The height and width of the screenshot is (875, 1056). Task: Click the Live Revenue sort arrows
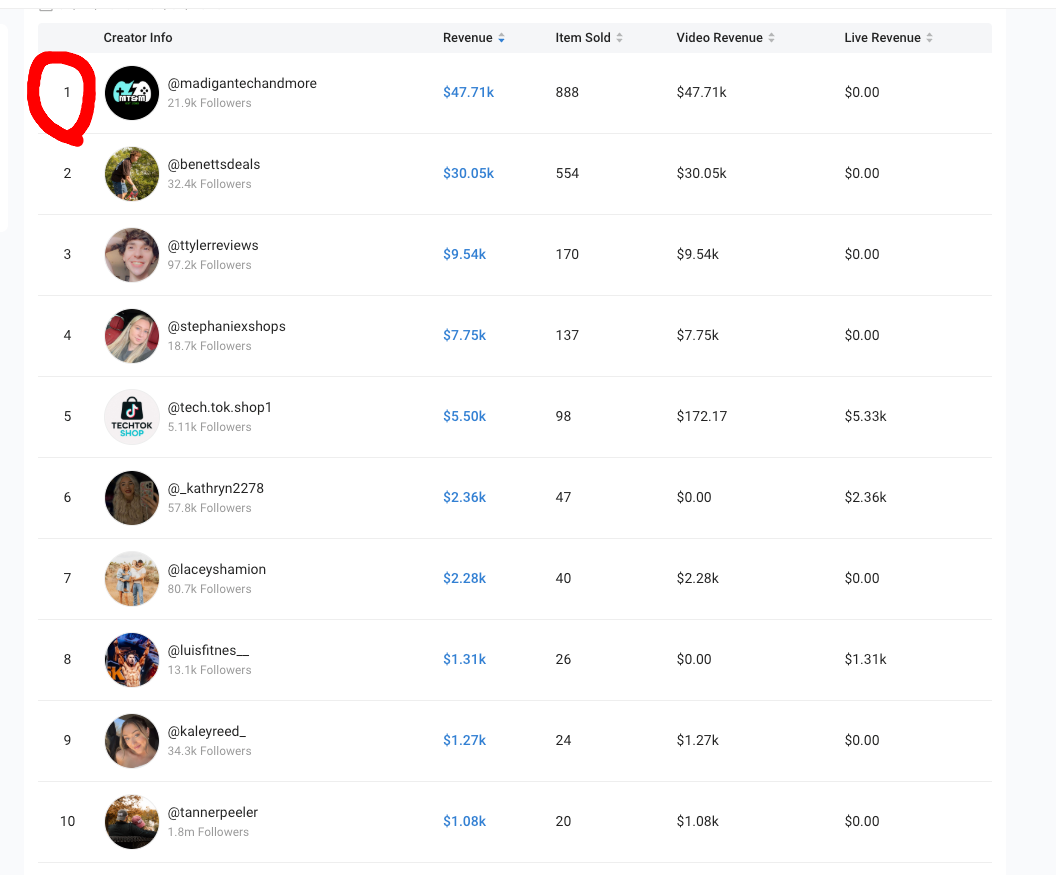click(x=929, y=38)
